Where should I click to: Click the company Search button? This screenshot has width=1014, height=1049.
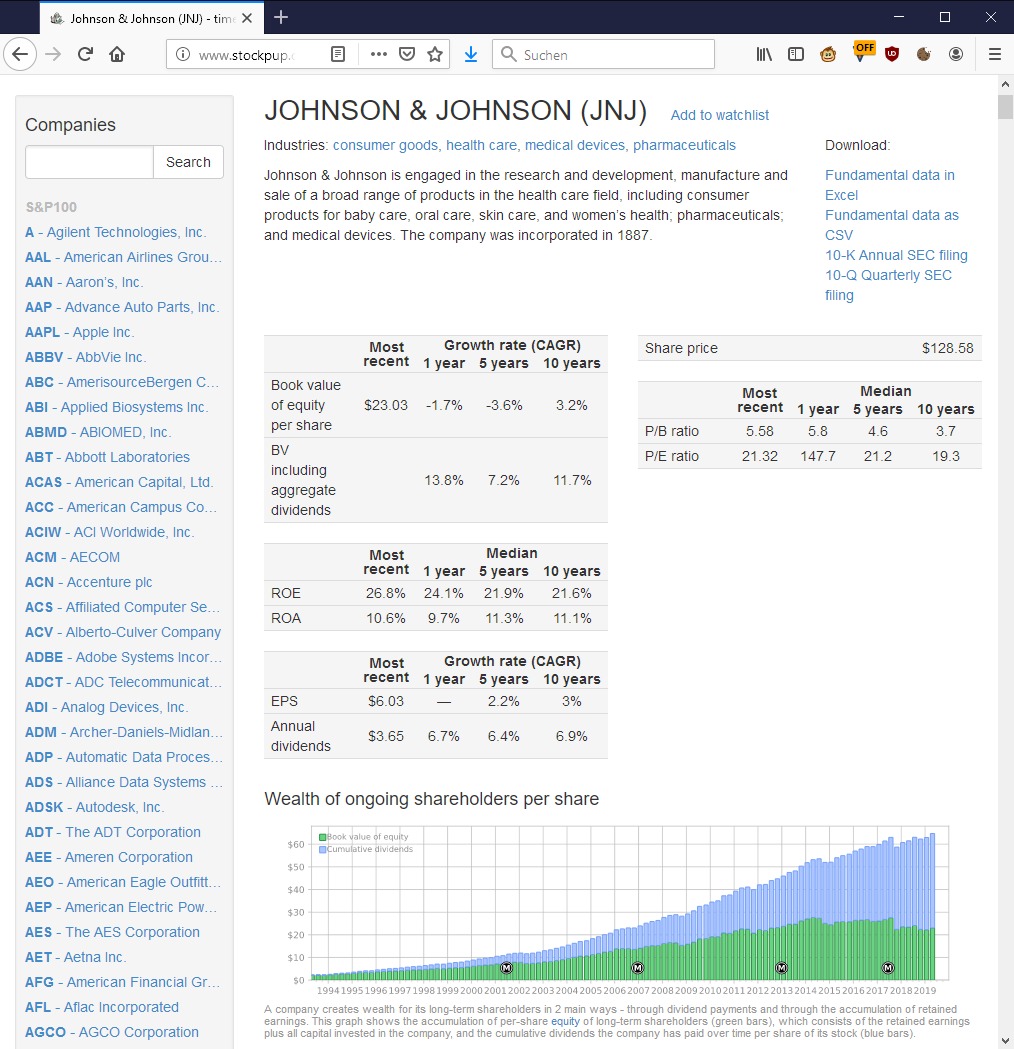(x=188, y=162)
